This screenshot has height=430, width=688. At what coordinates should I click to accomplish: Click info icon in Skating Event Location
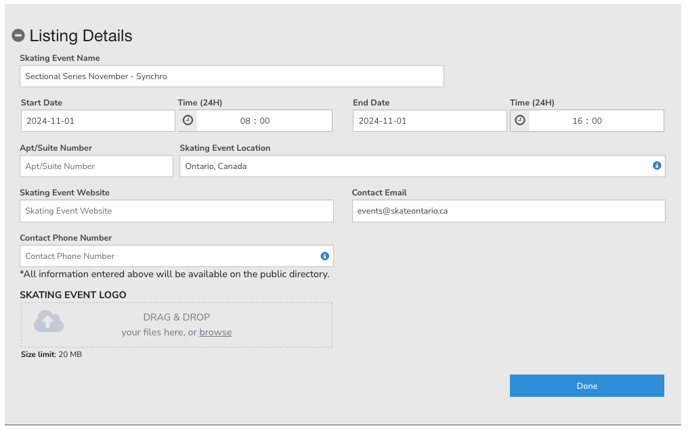click(x=657, y=166)
